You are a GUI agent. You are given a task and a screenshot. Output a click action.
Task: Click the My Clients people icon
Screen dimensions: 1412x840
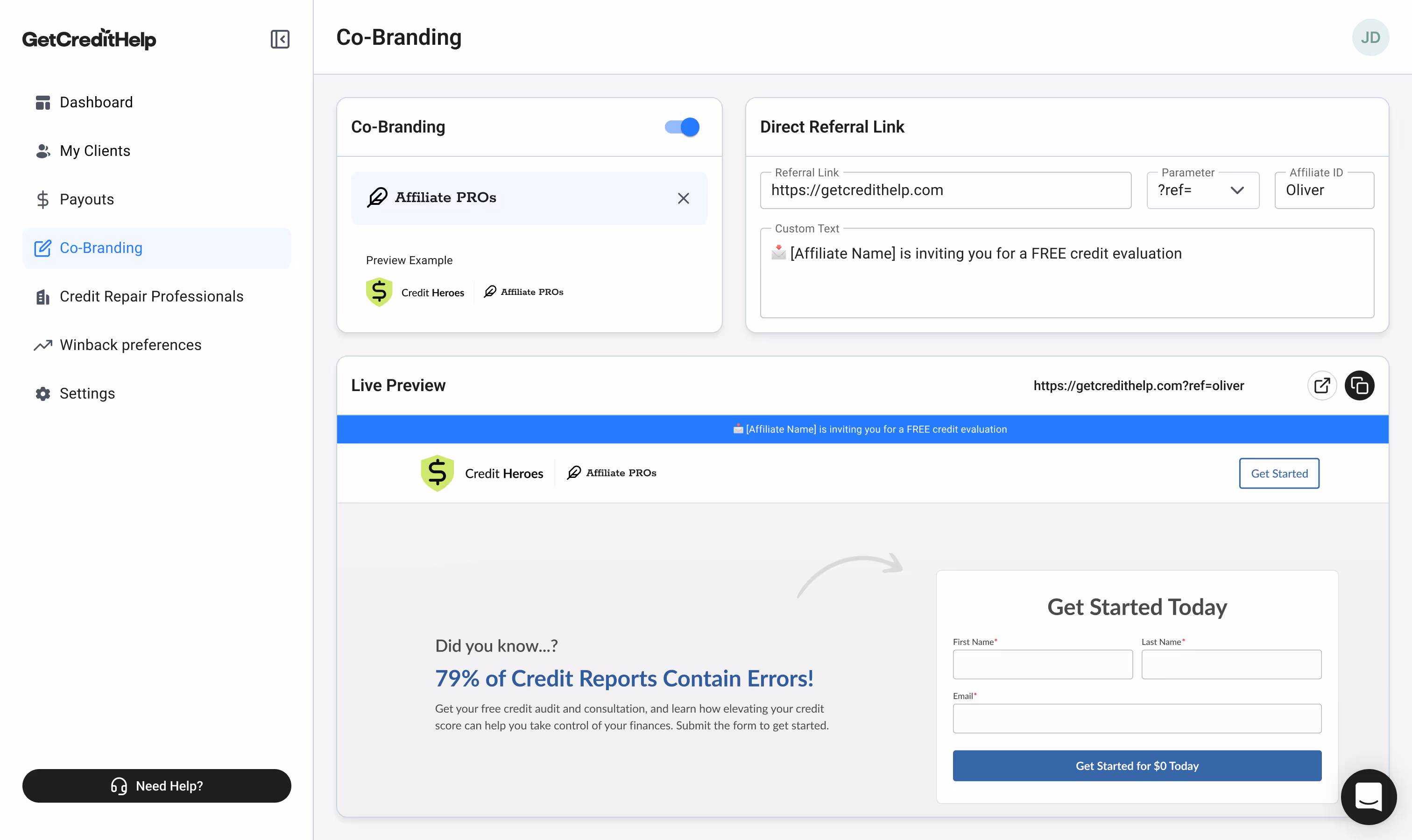pyautogui.click(x=43, y=151)
